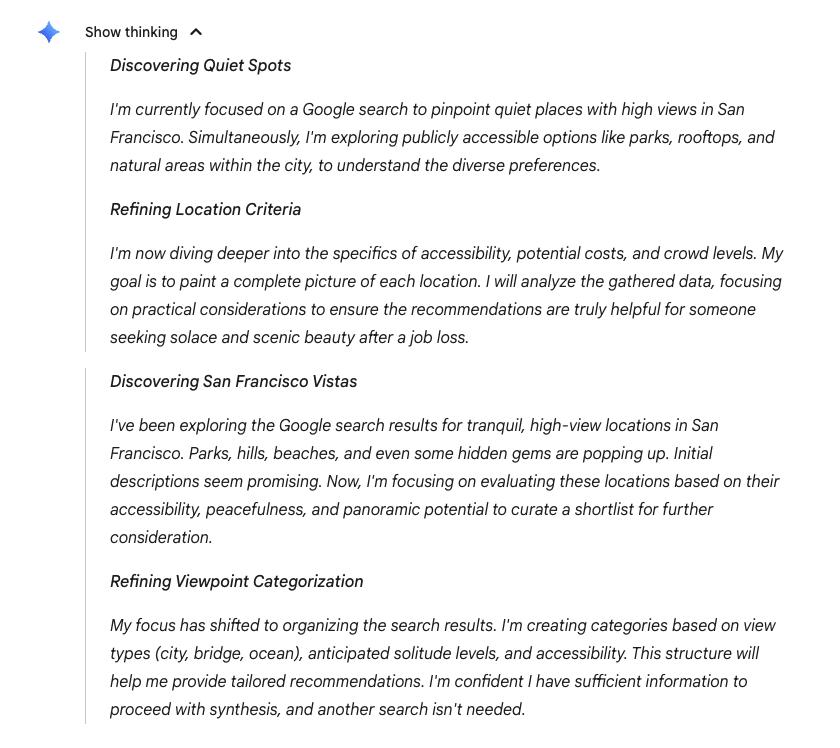The image size is (840, 748).
Task: Click the line starting "goal is to paint a complete picture"
Action: tap(445, 282)
